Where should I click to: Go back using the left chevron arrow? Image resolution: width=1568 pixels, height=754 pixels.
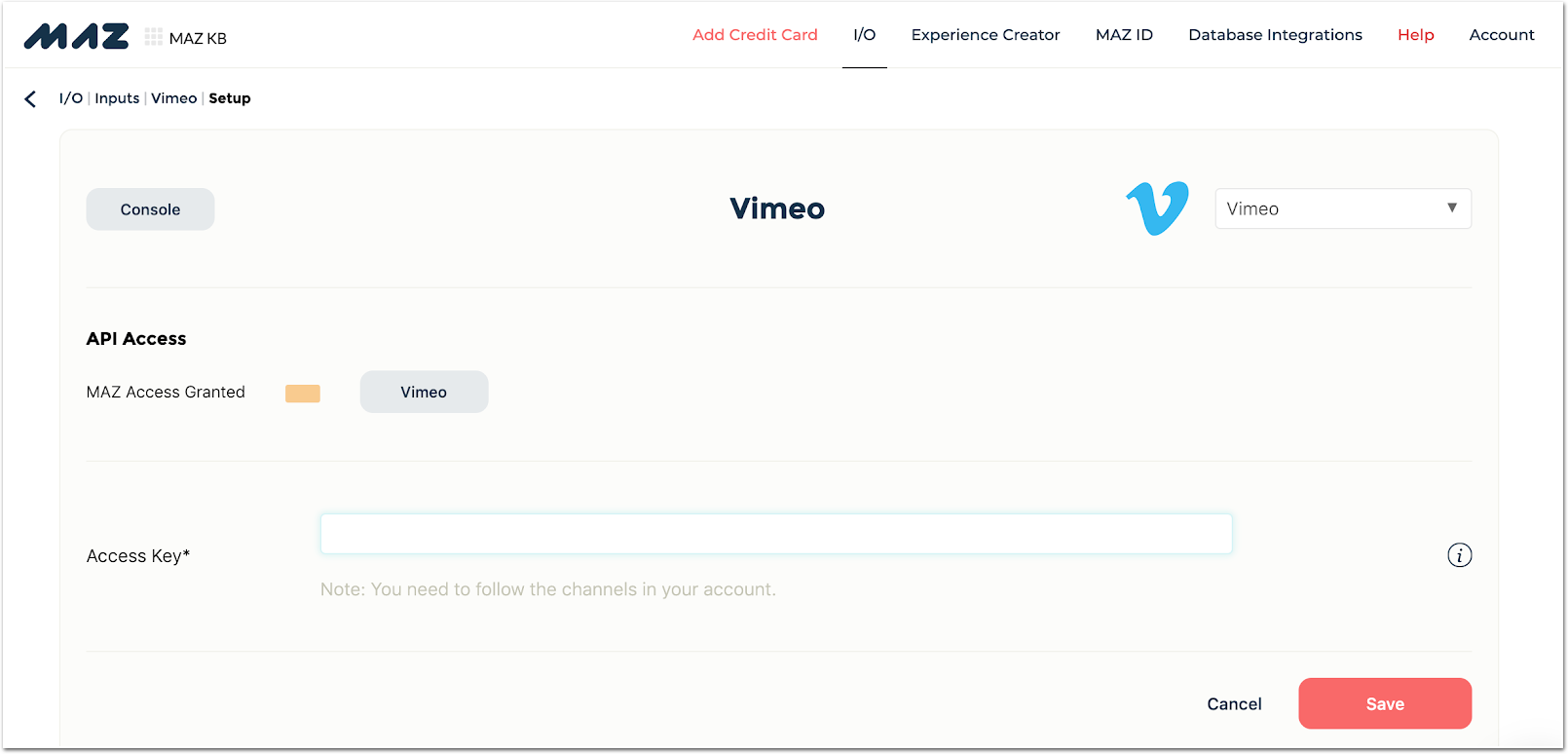(x=30, y=98)
